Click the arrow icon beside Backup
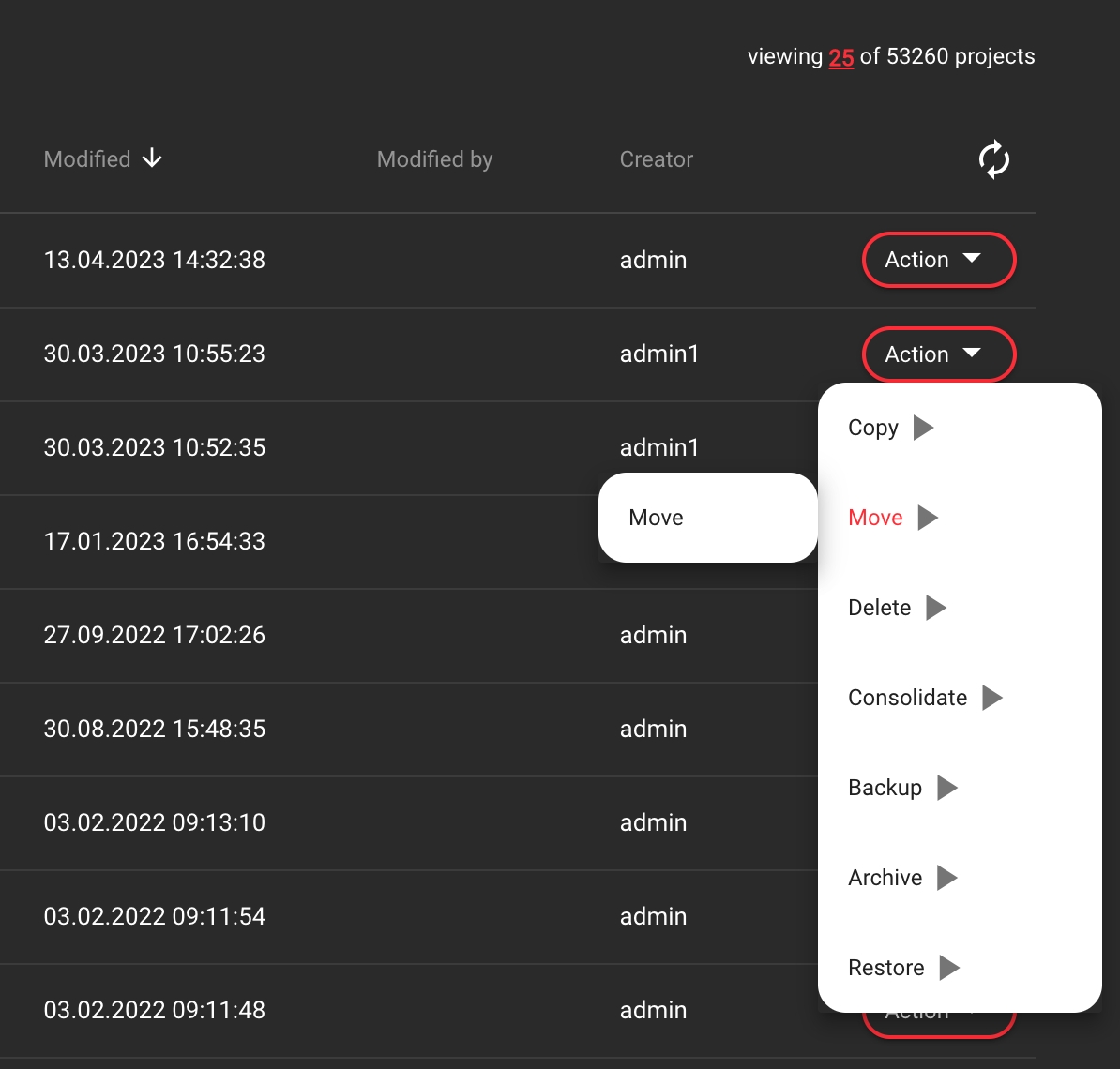The image size is (1120, 1069). pyautogui.click(x=946, y=788)
